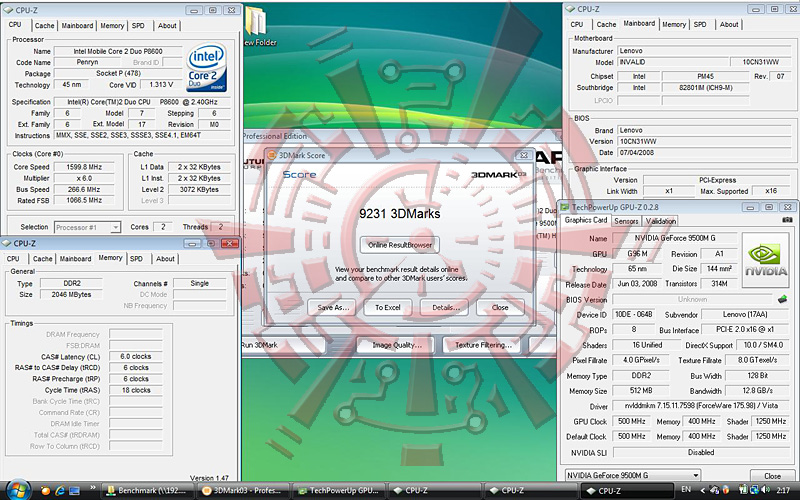
Task: Open the Windows Start orb
Action: coord(18,490)
